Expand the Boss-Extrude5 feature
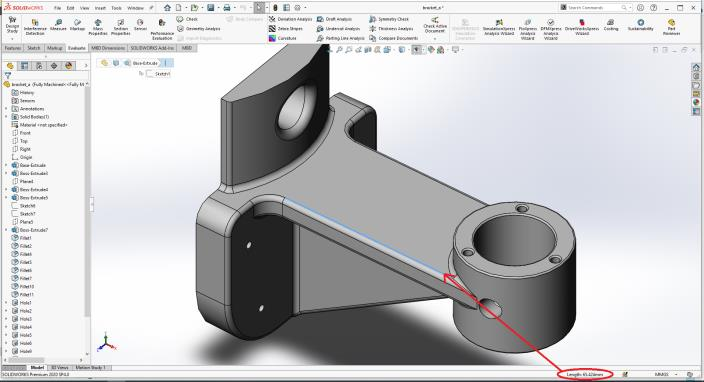 tap(6, 198)
